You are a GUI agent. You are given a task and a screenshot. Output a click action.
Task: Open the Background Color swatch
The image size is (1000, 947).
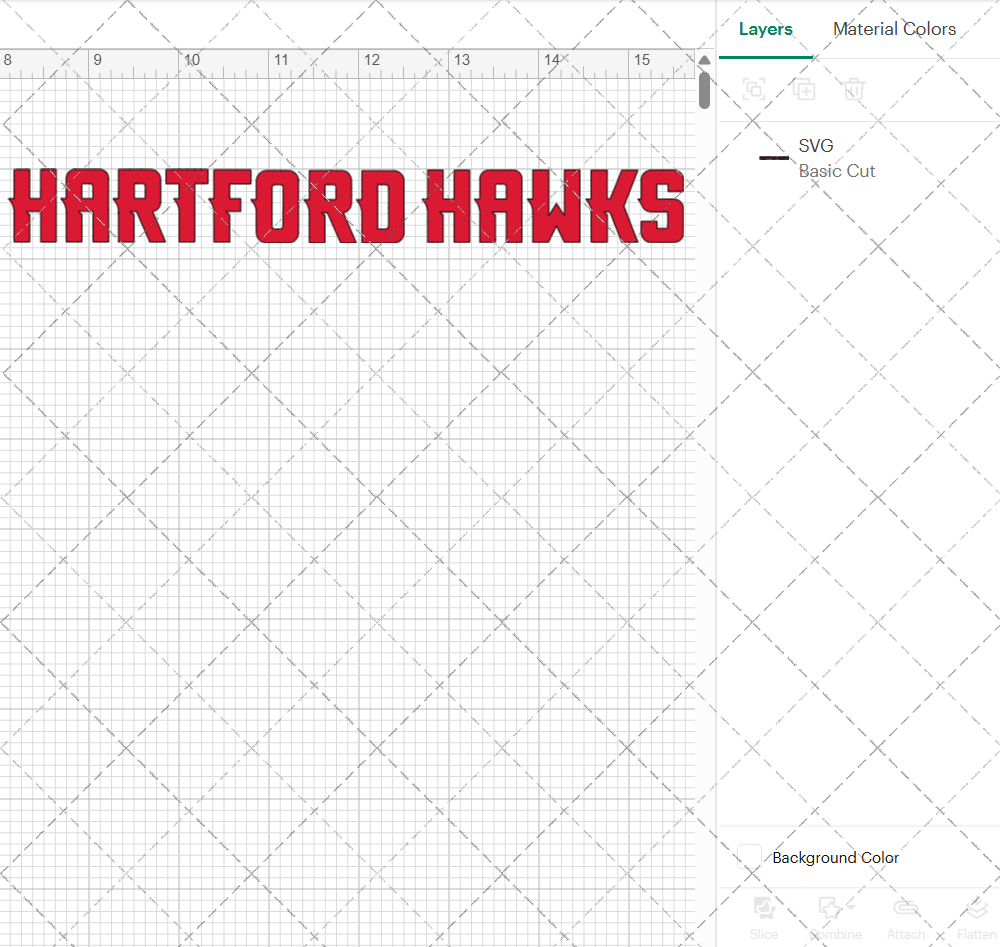[749, 856]
